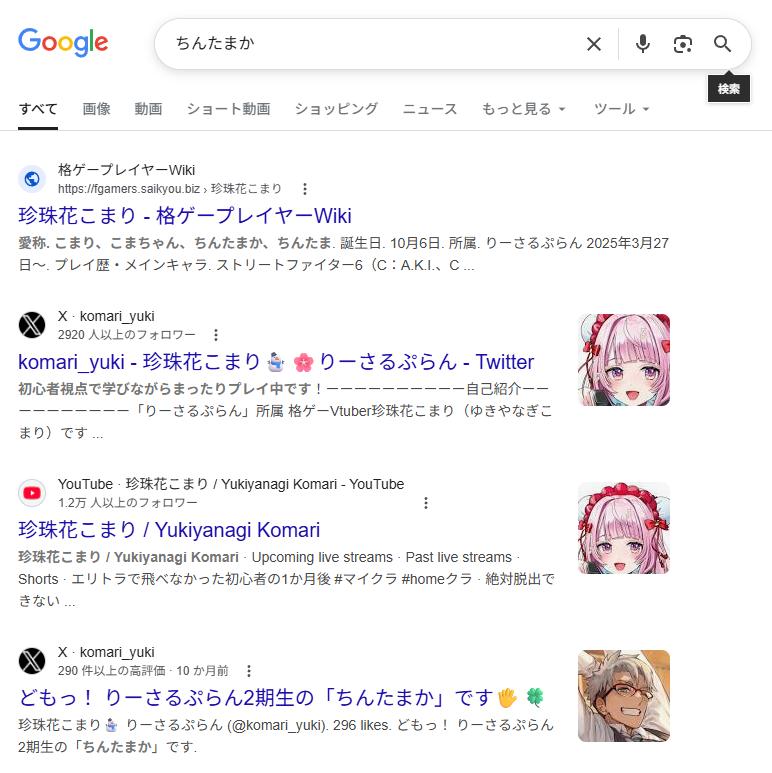Open Google Lens image search icon
The height and width of the screenshot is (773, 772).
682,44
